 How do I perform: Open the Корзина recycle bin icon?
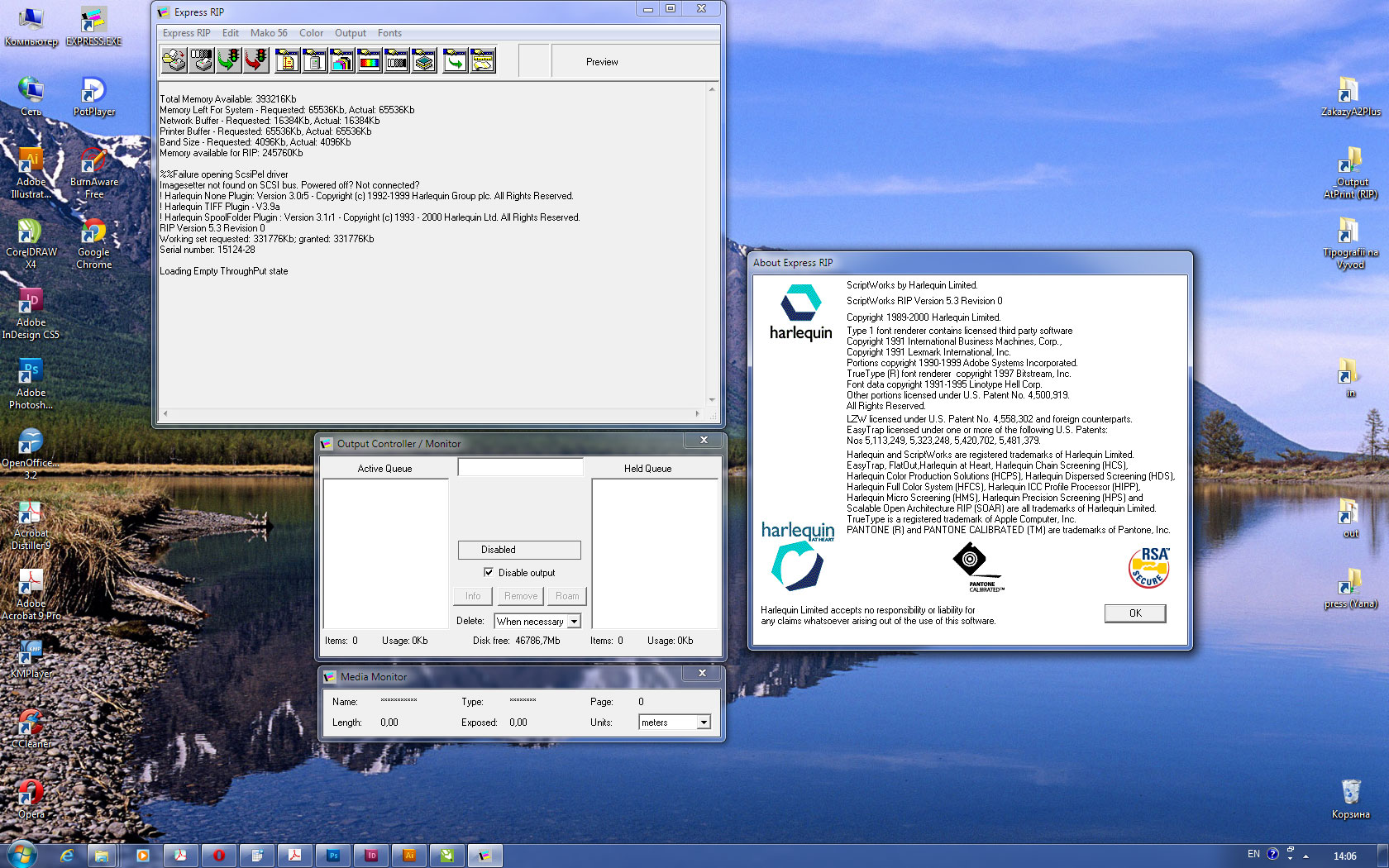(x=1350, y=799)
